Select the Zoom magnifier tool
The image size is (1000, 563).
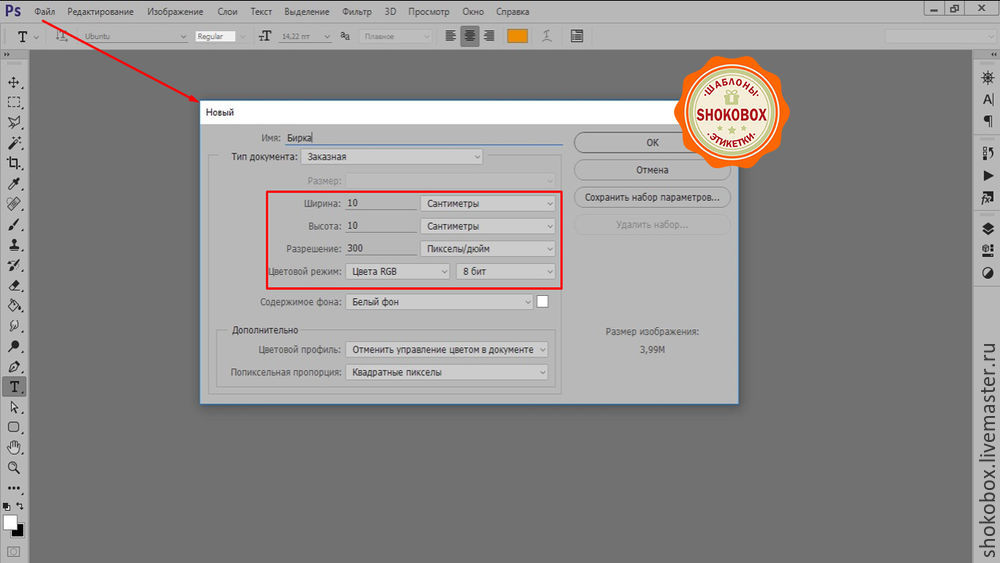point(14,467)
